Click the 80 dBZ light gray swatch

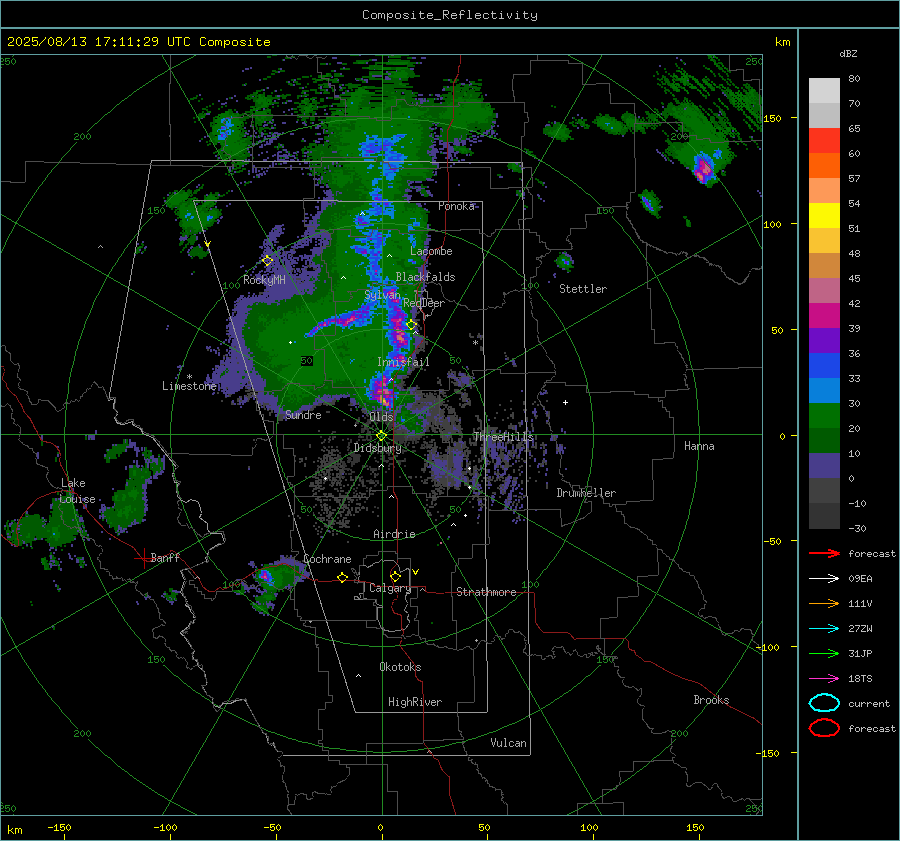[824, 90]
